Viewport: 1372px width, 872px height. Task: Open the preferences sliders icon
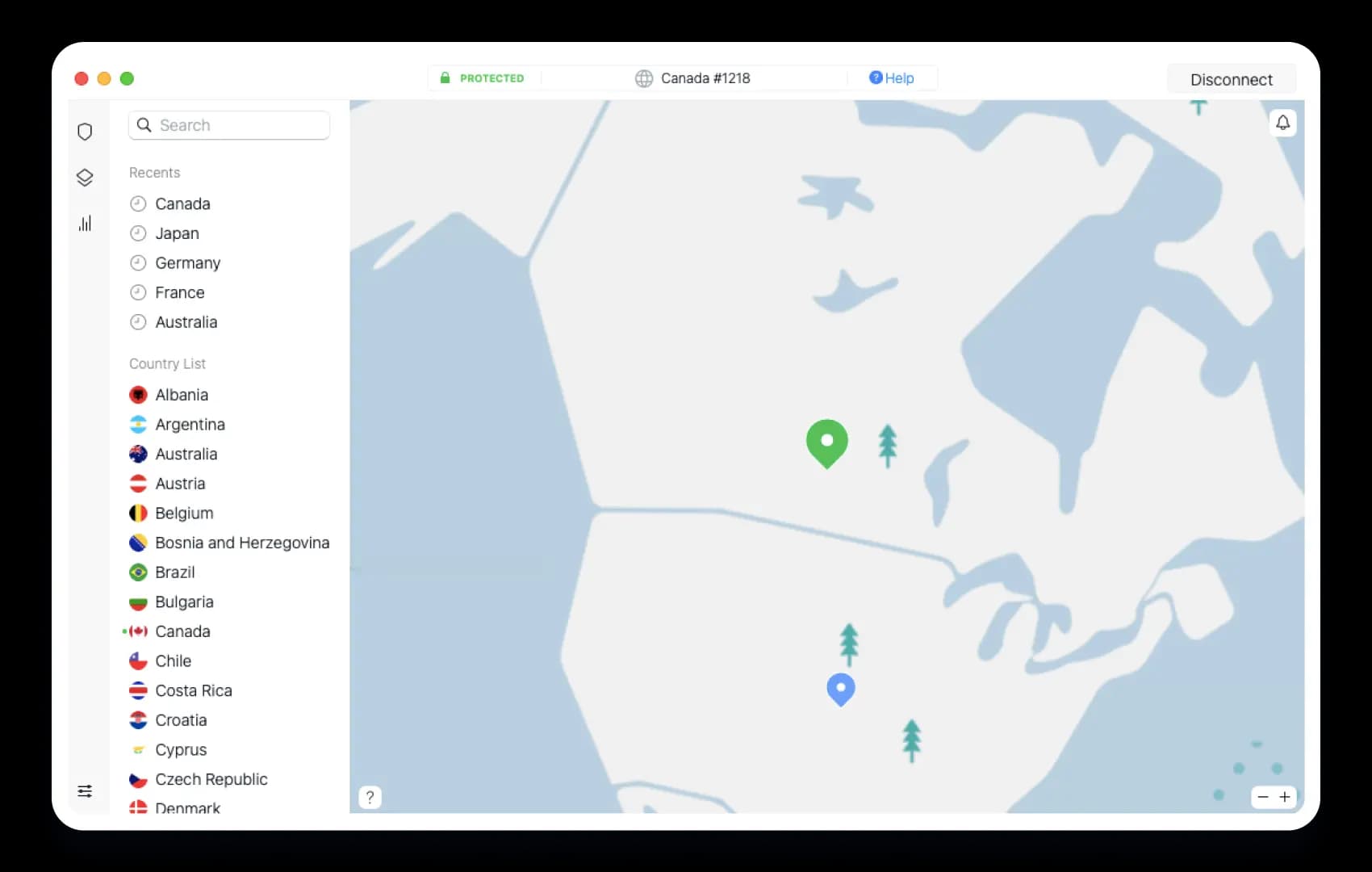pyautogui.click(x=85, y=791)
